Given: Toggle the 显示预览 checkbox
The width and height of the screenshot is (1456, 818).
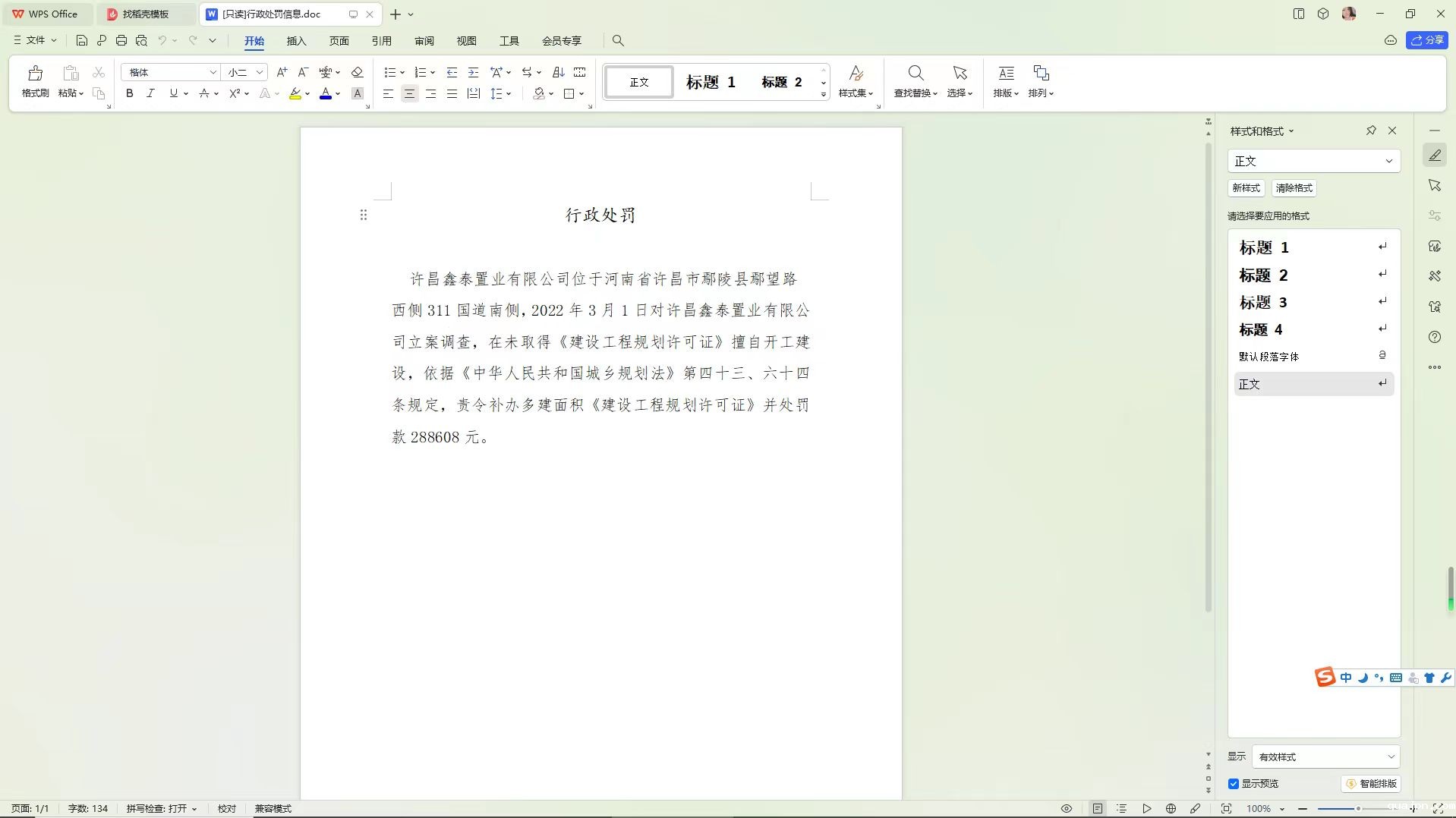Looking at the screenshot, I should (1234, 784).
